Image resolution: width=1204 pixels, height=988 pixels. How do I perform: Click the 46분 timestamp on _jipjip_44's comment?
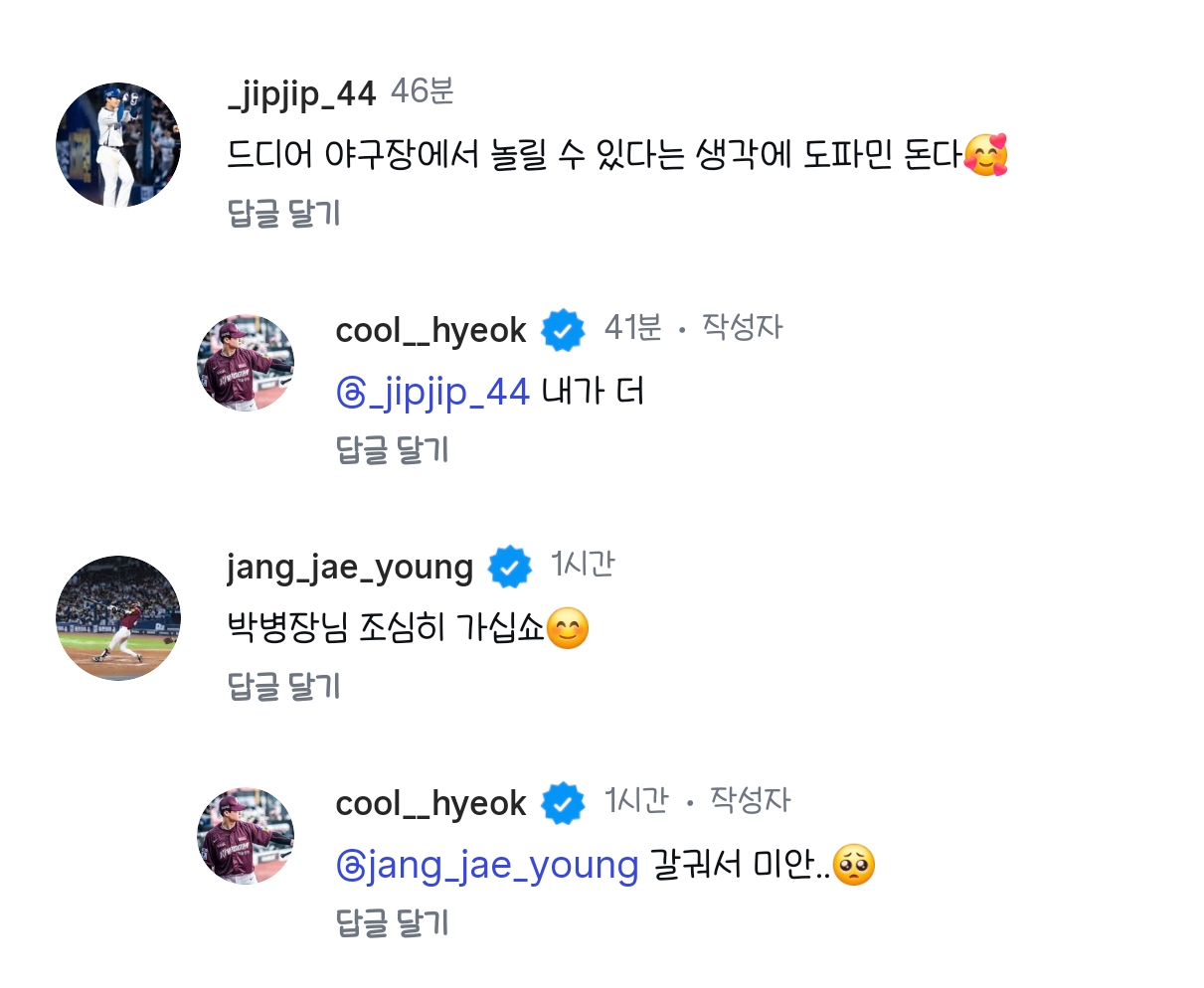tap(423, 91)
